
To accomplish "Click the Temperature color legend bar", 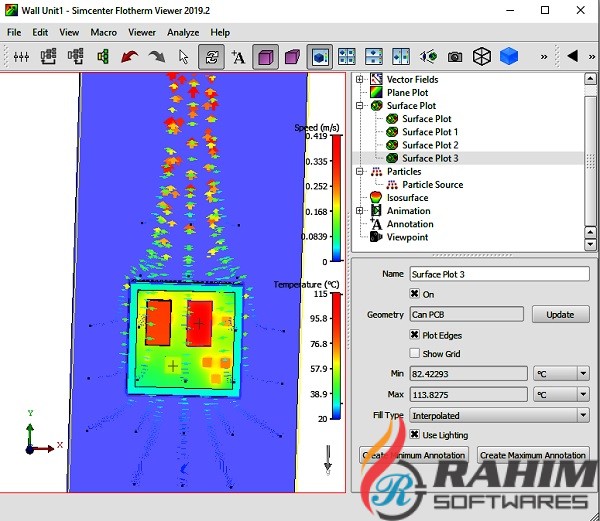I will 336,356.
